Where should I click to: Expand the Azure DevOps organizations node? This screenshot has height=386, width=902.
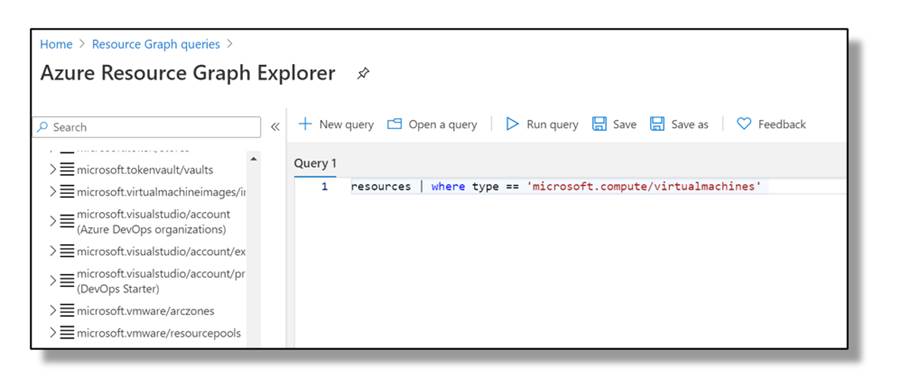pos(53,221)
